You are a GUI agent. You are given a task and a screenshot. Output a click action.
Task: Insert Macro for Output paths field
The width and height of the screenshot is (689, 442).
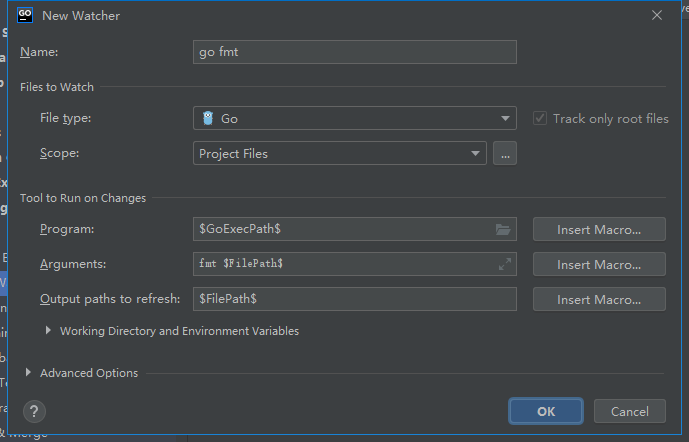[599, 300]
